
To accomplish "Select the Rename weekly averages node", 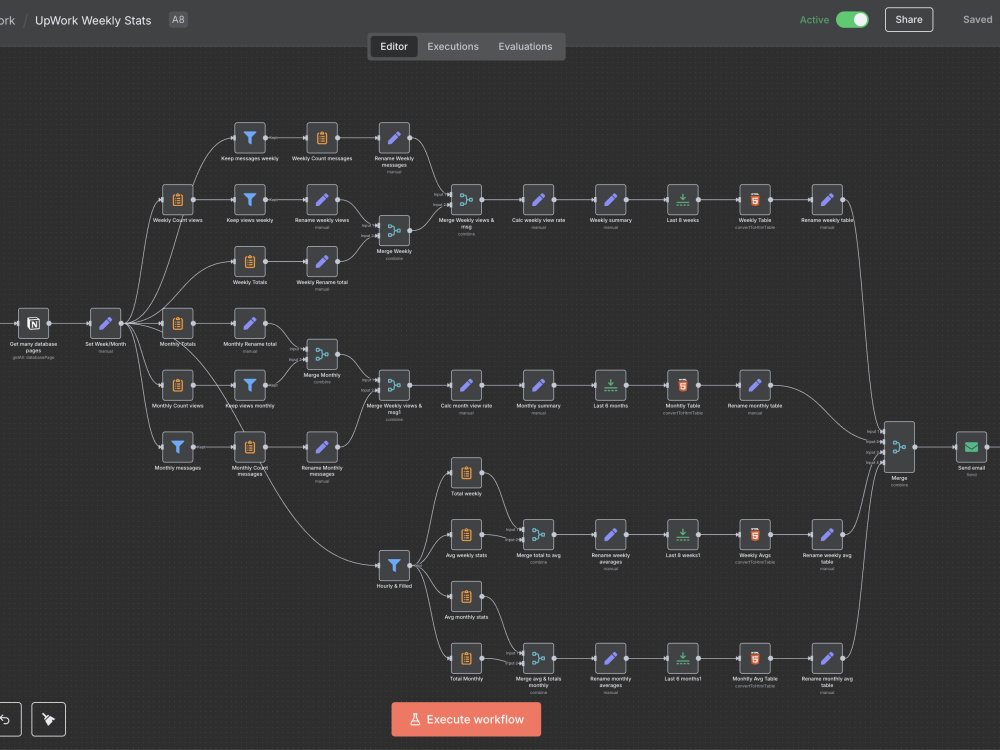I will (x=610, y=534).
